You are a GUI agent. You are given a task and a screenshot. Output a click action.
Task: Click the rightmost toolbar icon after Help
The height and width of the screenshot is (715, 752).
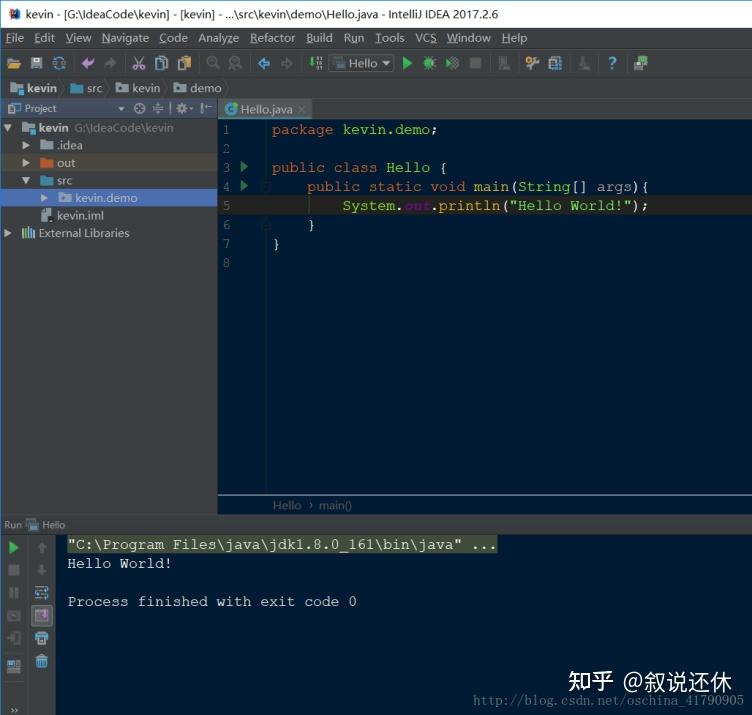(x=640, y=63)
